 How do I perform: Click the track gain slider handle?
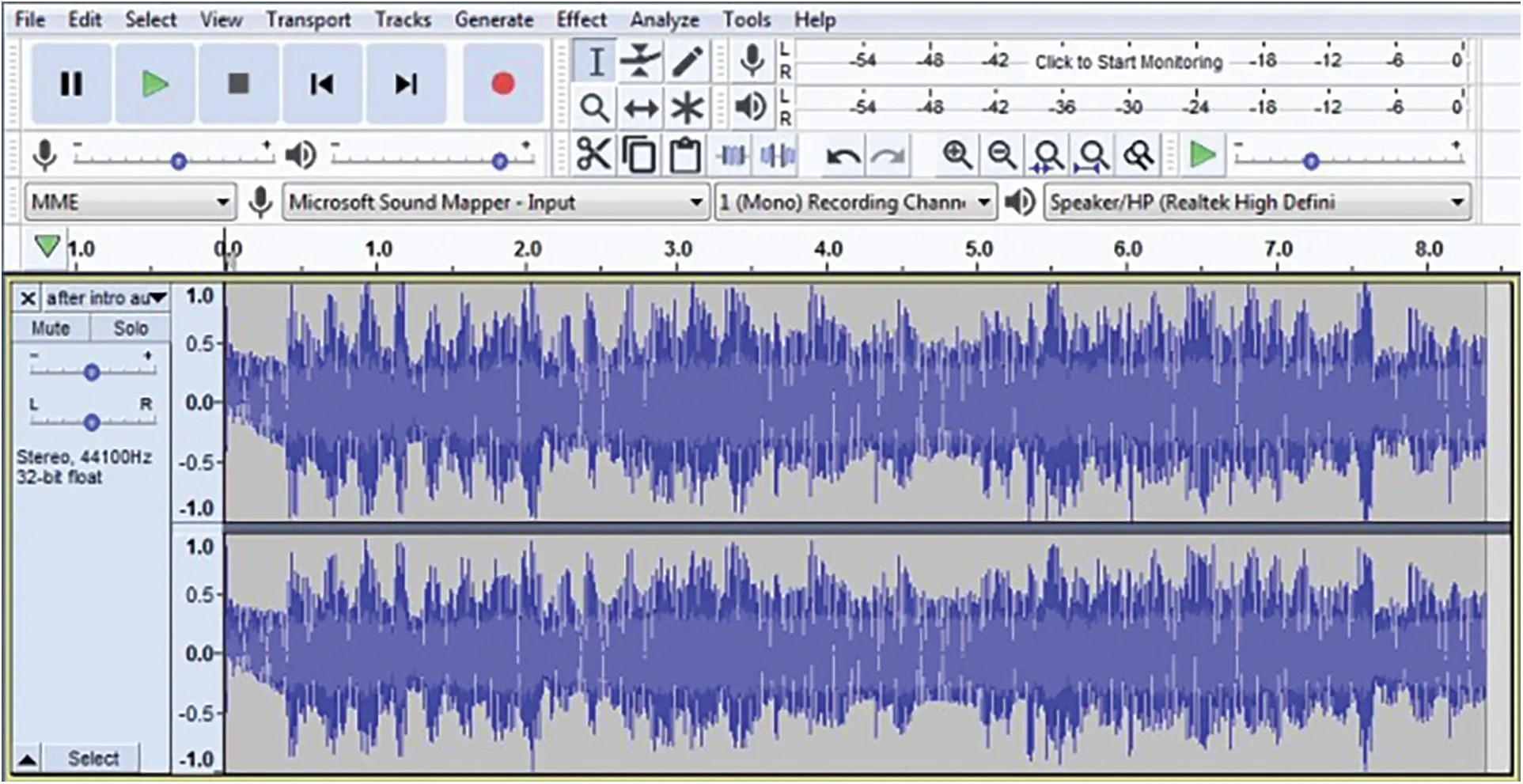point(92,372)
